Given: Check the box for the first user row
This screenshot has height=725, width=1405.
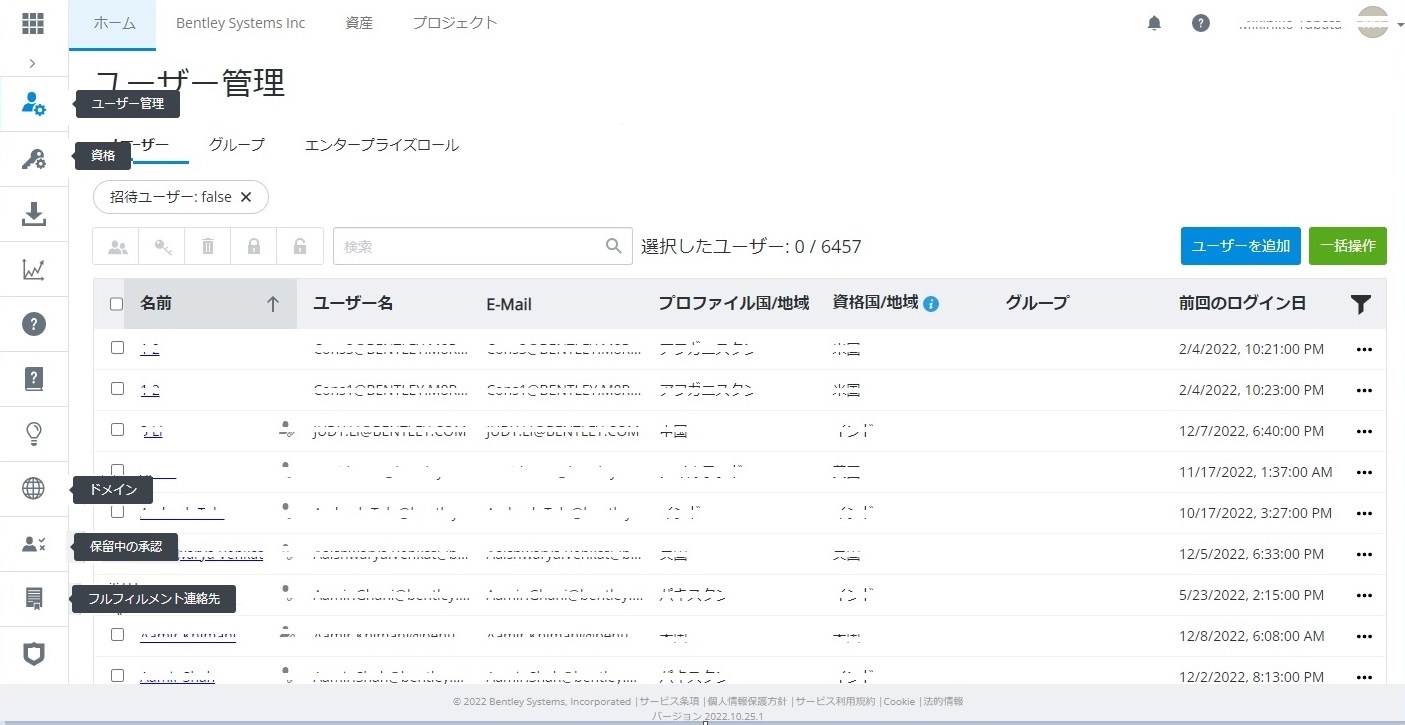Looking at the screenshot, I should (x=117, y=348).
